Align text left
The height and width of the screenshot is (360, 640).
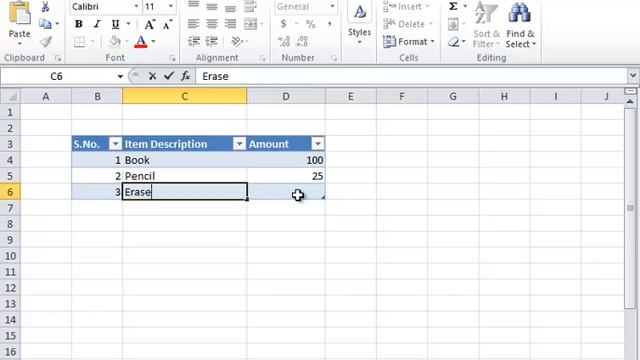coord(193,24)
